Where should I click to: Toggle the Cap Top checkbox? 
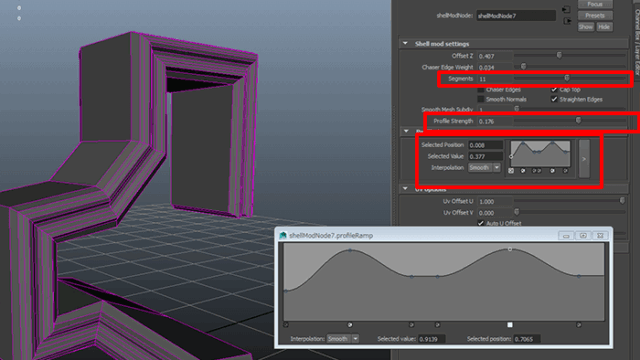coord(554,89)
